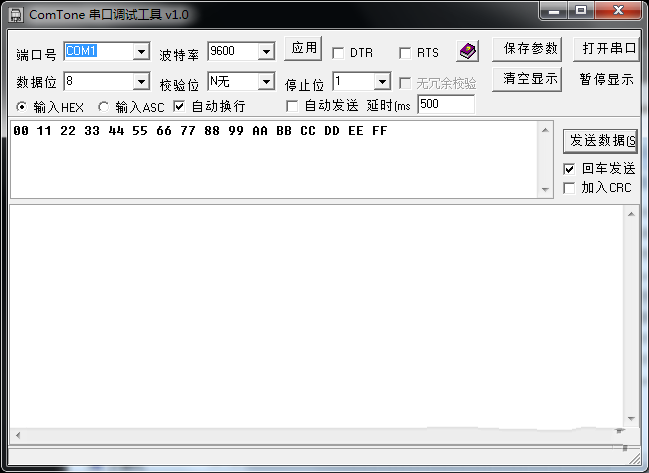Select the 输入HEX radio button

(x=22, y=107)
